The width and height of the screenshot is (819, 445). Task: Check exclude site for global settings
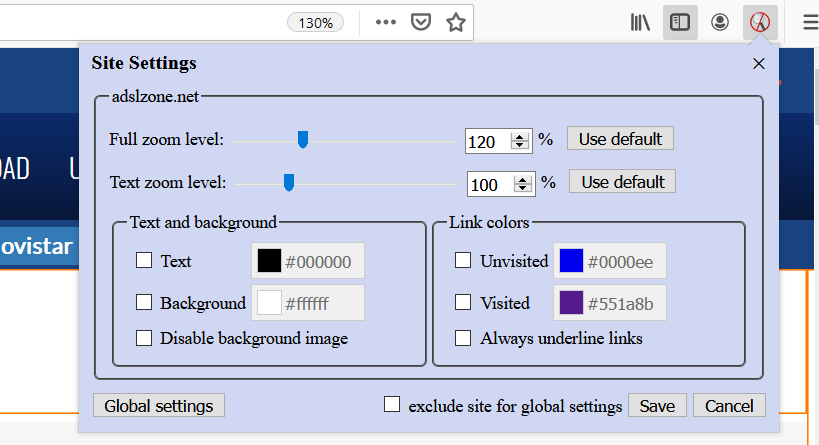click(x=392, y=405)
